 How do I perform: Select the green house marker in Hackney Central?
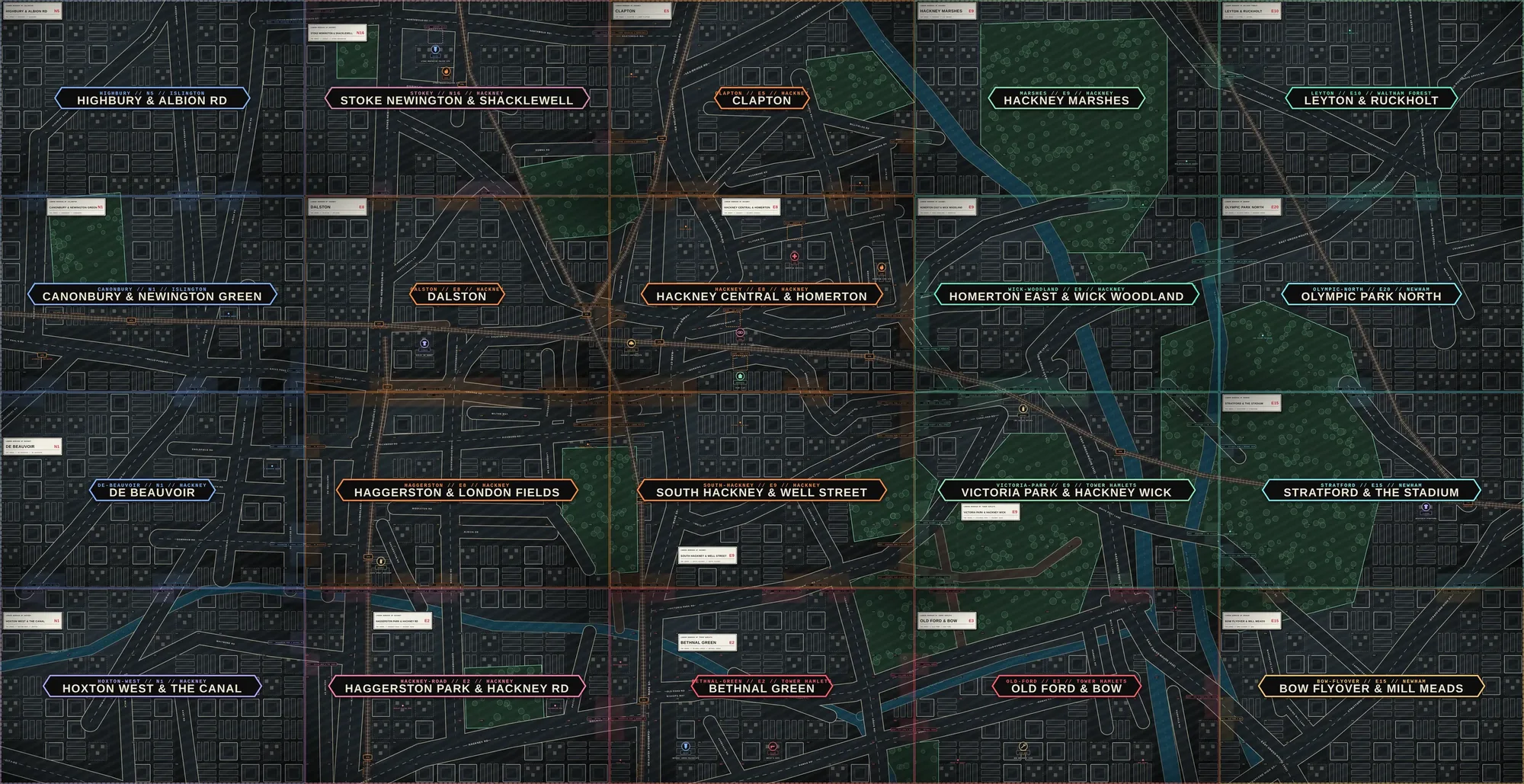(740, 376)
